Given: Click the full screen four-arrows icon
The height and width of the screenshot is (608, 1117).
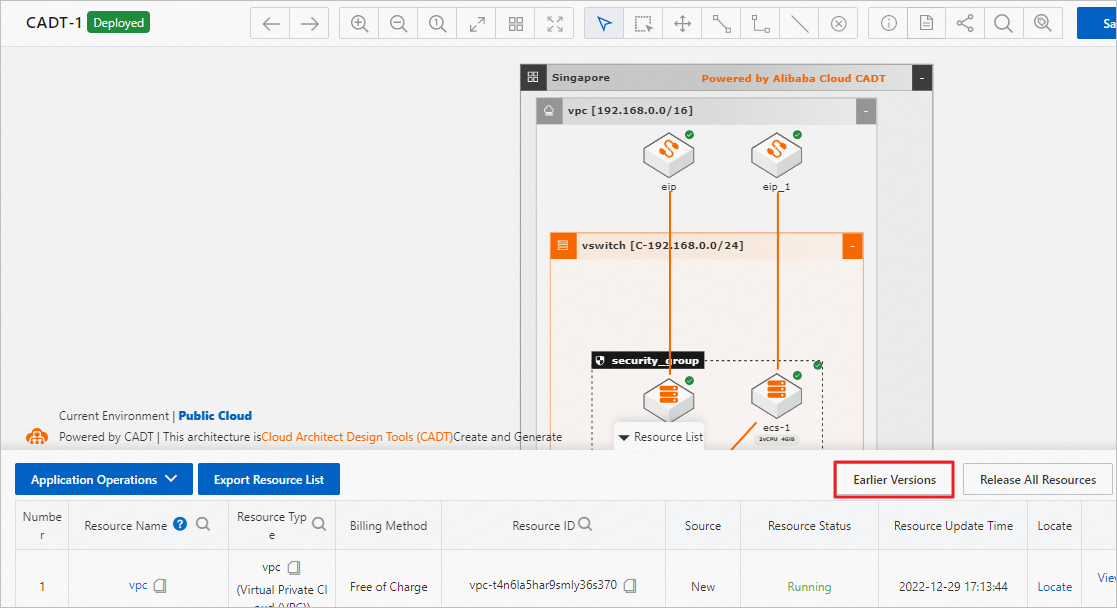Looking at the screenshot, I should [x=555, y=24].
